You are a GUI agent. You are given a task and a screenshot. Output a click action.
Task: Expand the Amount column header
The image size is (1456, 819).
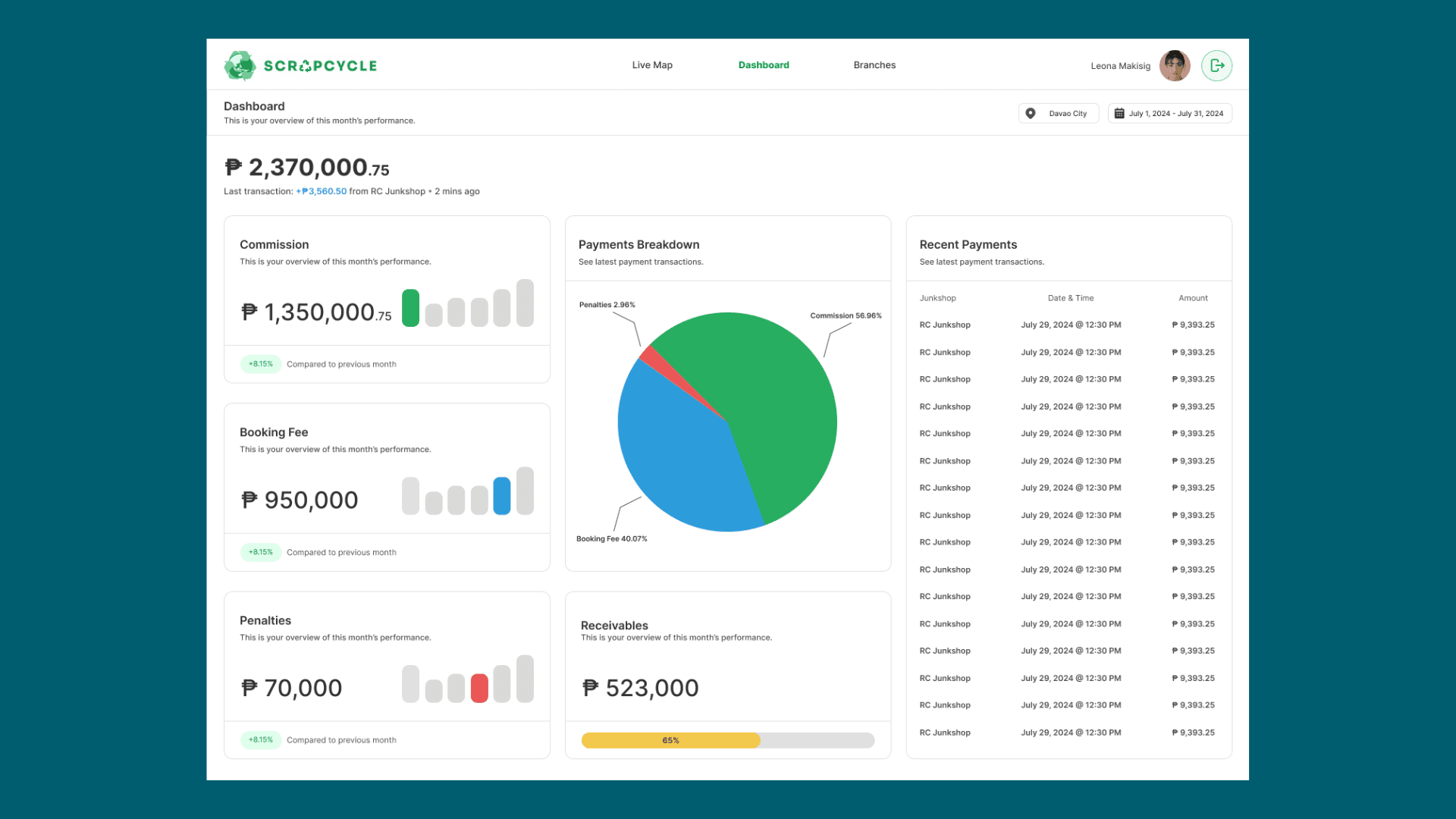tap(1193, 298)
